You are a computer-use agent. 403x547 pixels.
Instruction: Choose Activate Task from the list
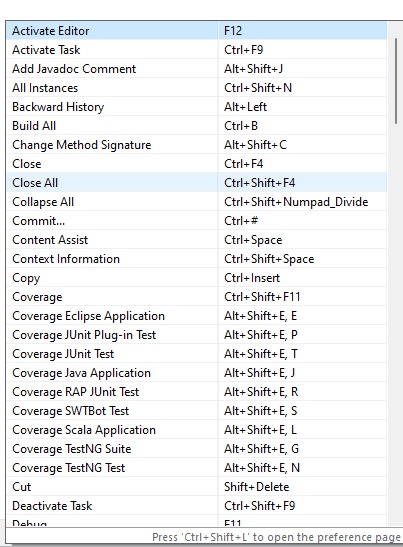(196, 50)
